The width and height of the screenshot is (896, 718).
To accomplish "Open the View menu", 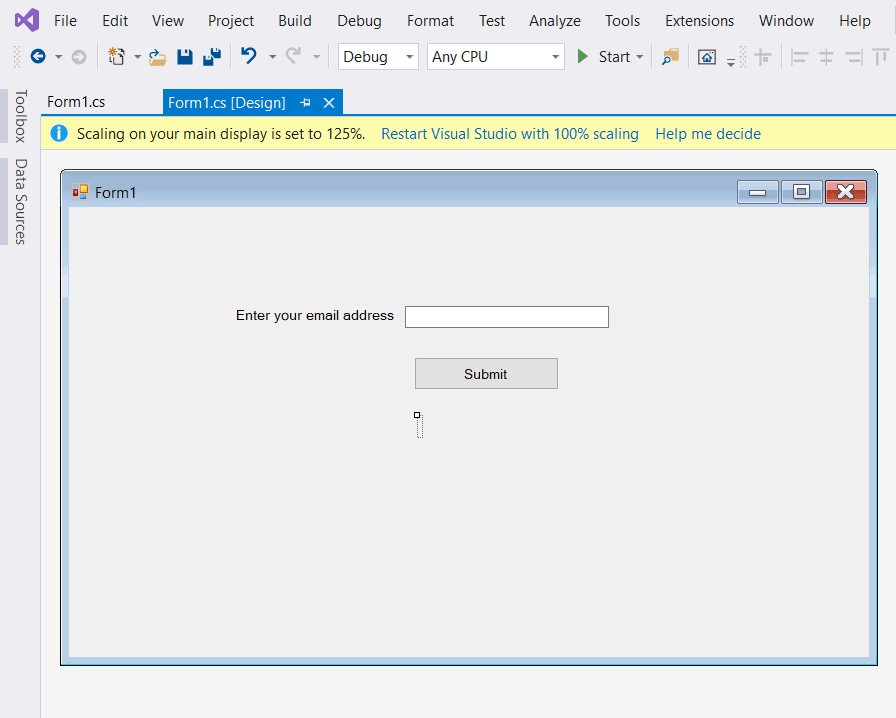I will point(167,21).
